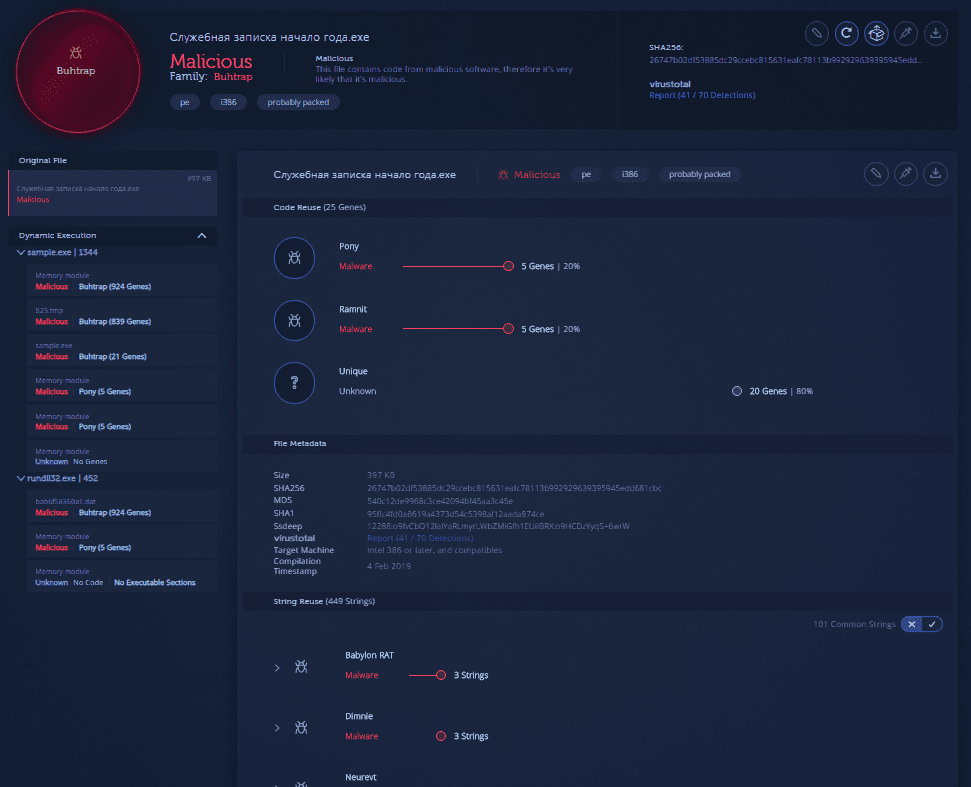Viewport: 971px width, 787px height.
Task: Click the SHA1 hash value
Action: (456, 514)
